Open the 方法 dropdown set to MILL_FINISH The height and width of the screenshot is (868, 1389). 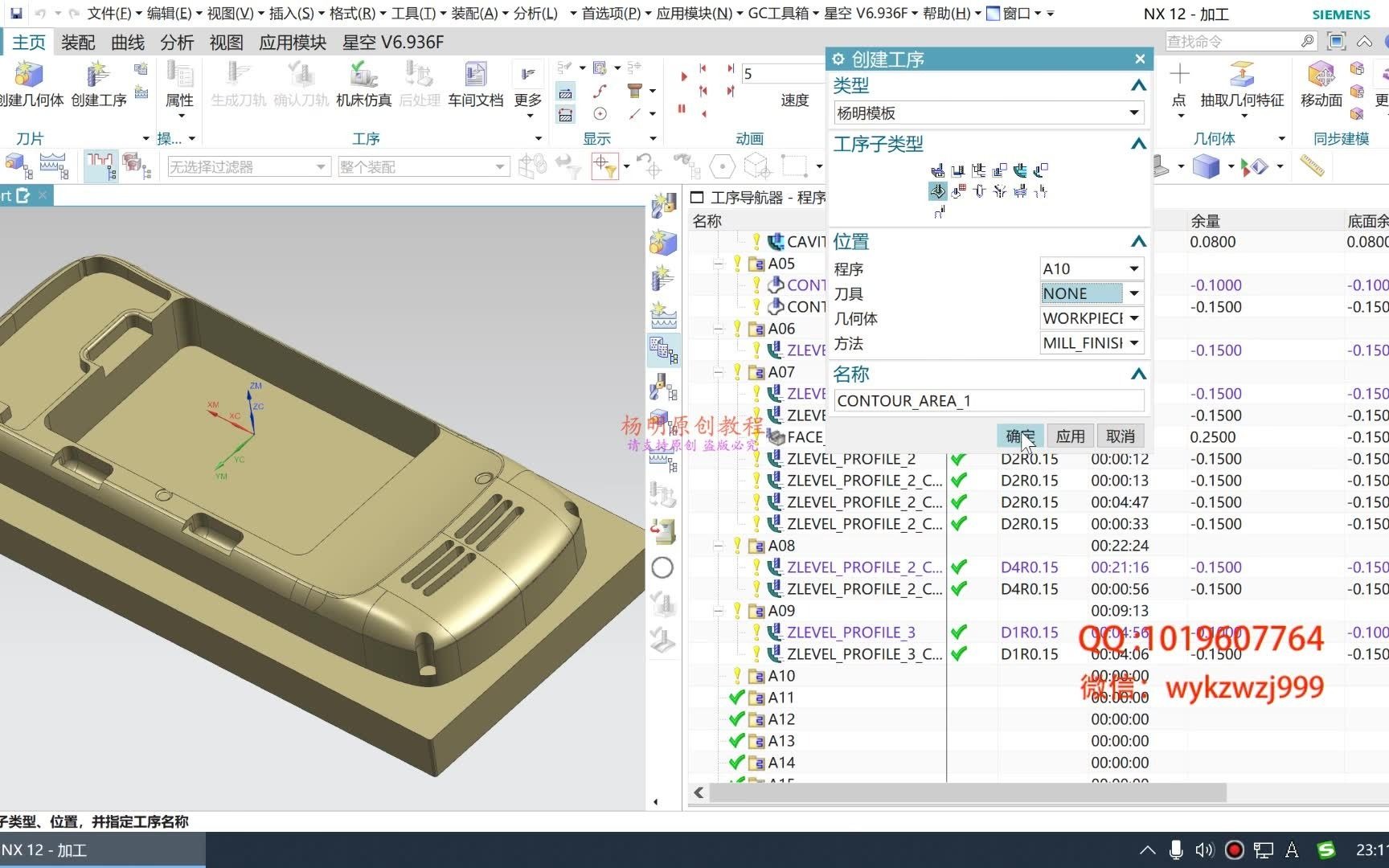coord(1133,343)
